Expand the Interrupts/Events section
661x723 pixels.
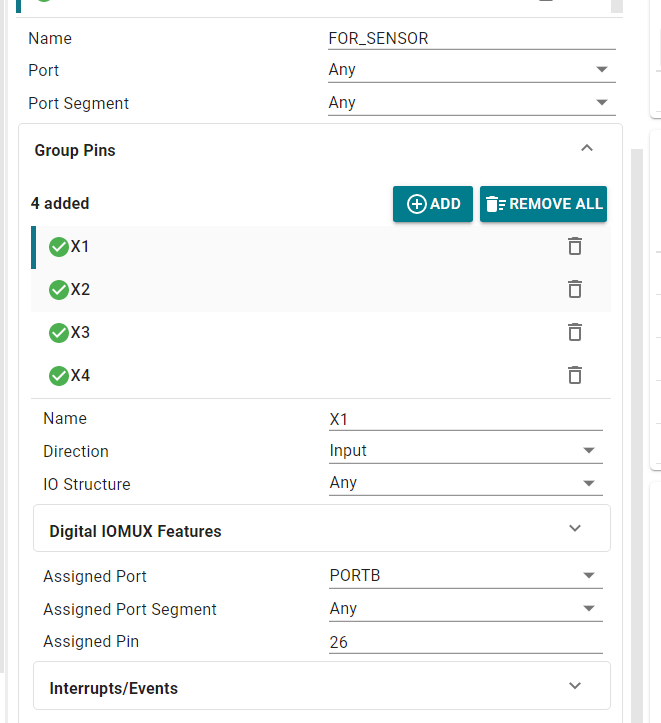[575, 686]
